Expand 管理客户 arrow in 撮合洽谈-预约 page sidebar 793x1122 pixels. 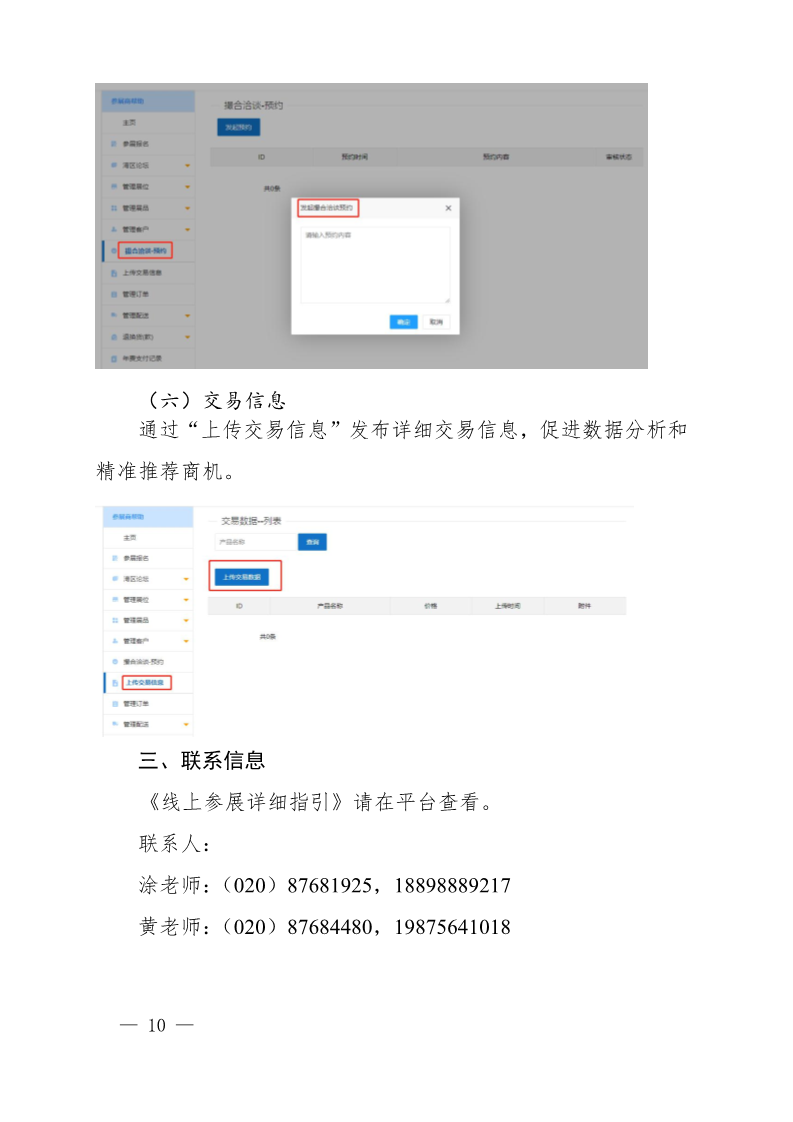click(x=188, y=230)
